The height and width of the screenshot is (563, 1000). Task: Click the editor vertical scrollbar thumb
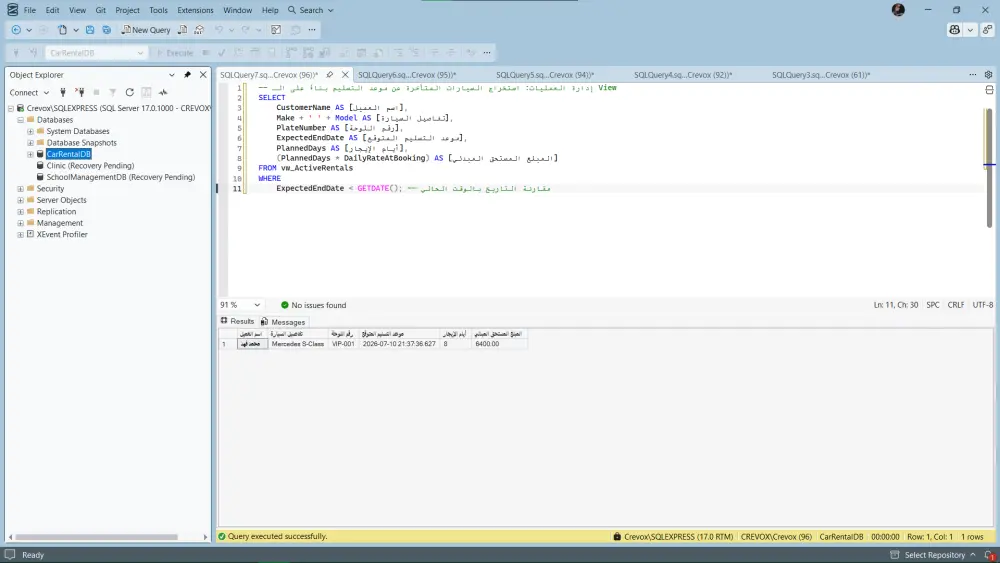click(989, 167)
